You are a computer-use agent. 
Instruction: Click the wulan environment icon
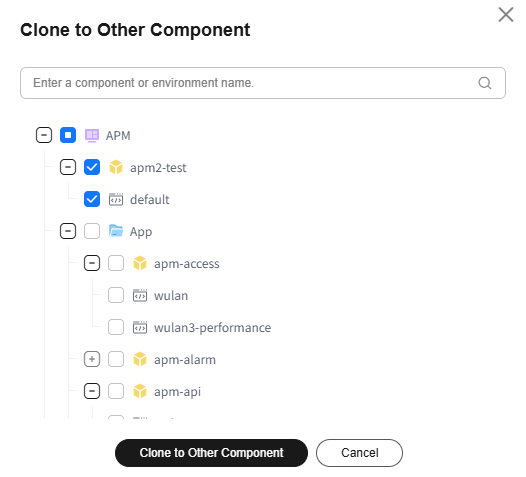pos(140,295)
